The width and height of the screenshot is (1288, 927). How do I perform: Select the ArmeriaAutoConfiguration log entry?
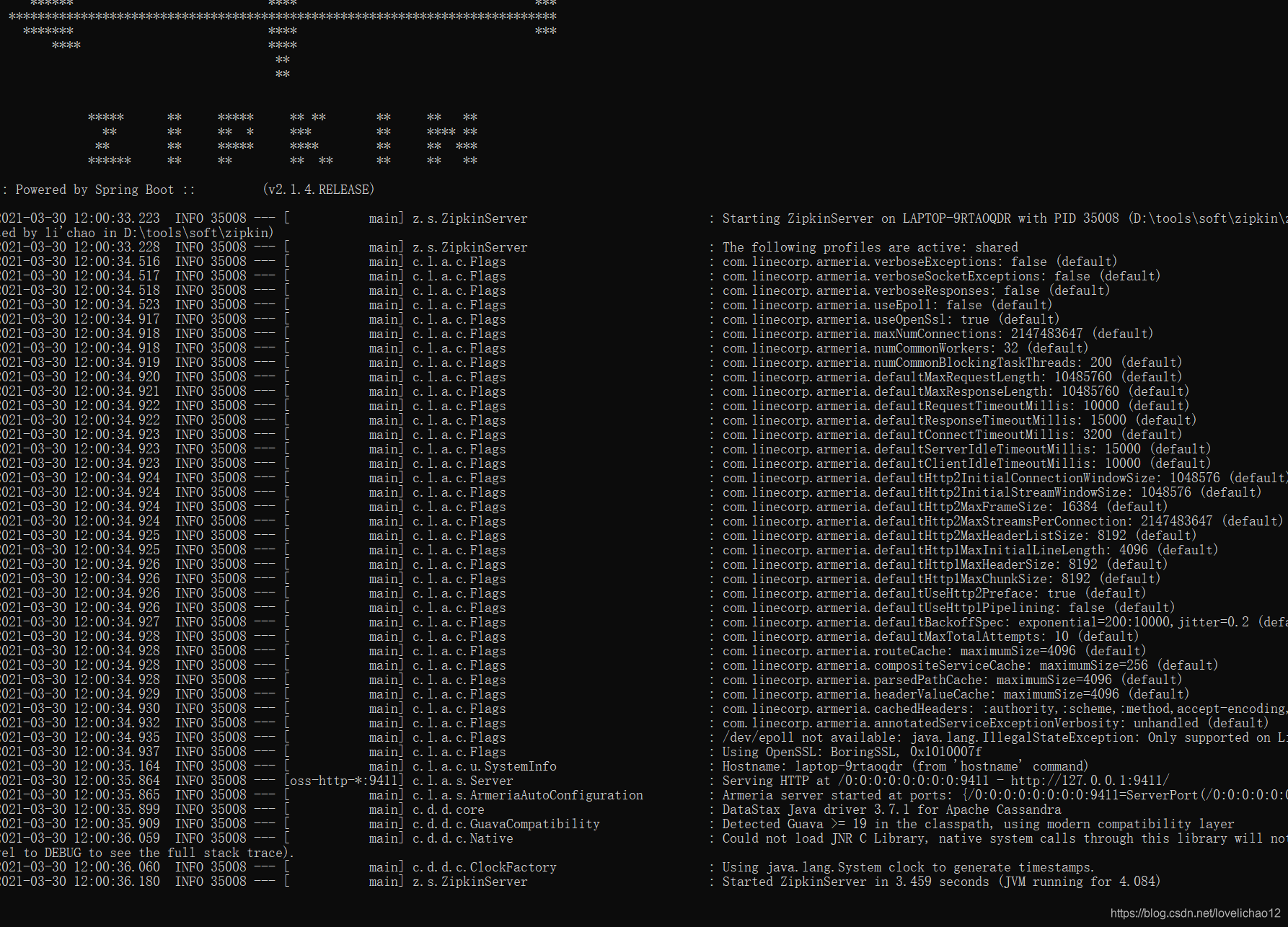pos(553,794)
